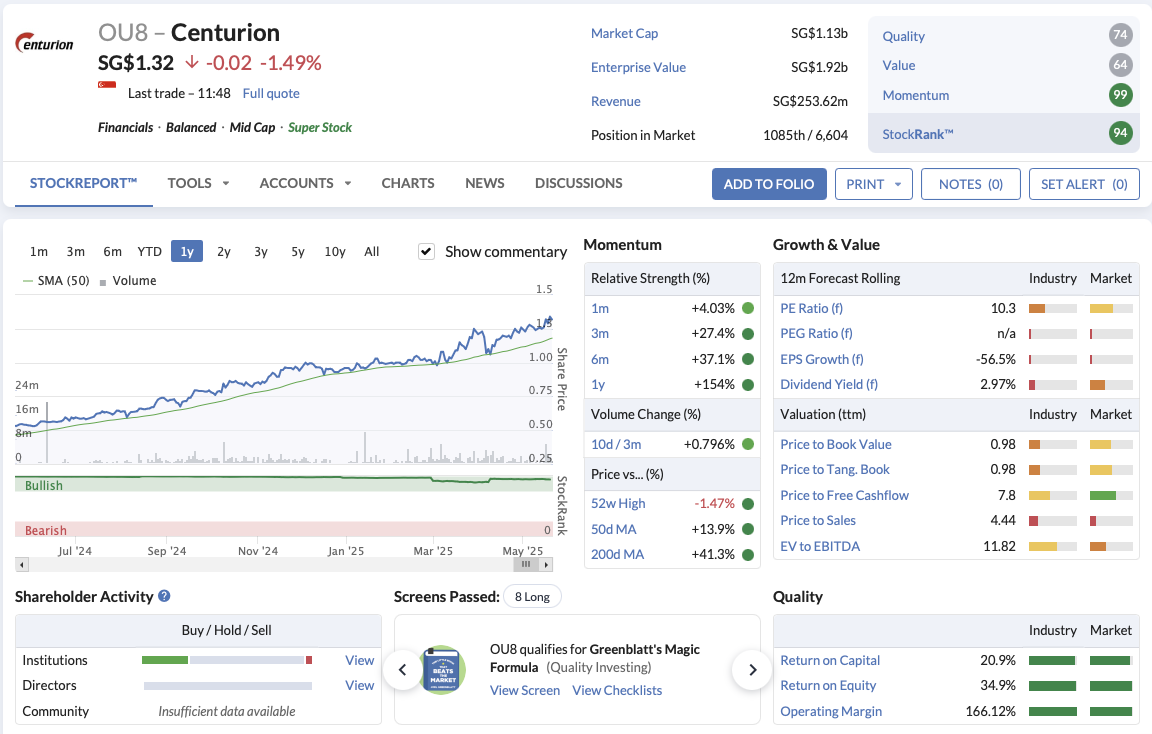Open the 10d / 3m volume change link
Image resolution: width=1152 pixels, height=734 pixels.
tap(616, 444)
